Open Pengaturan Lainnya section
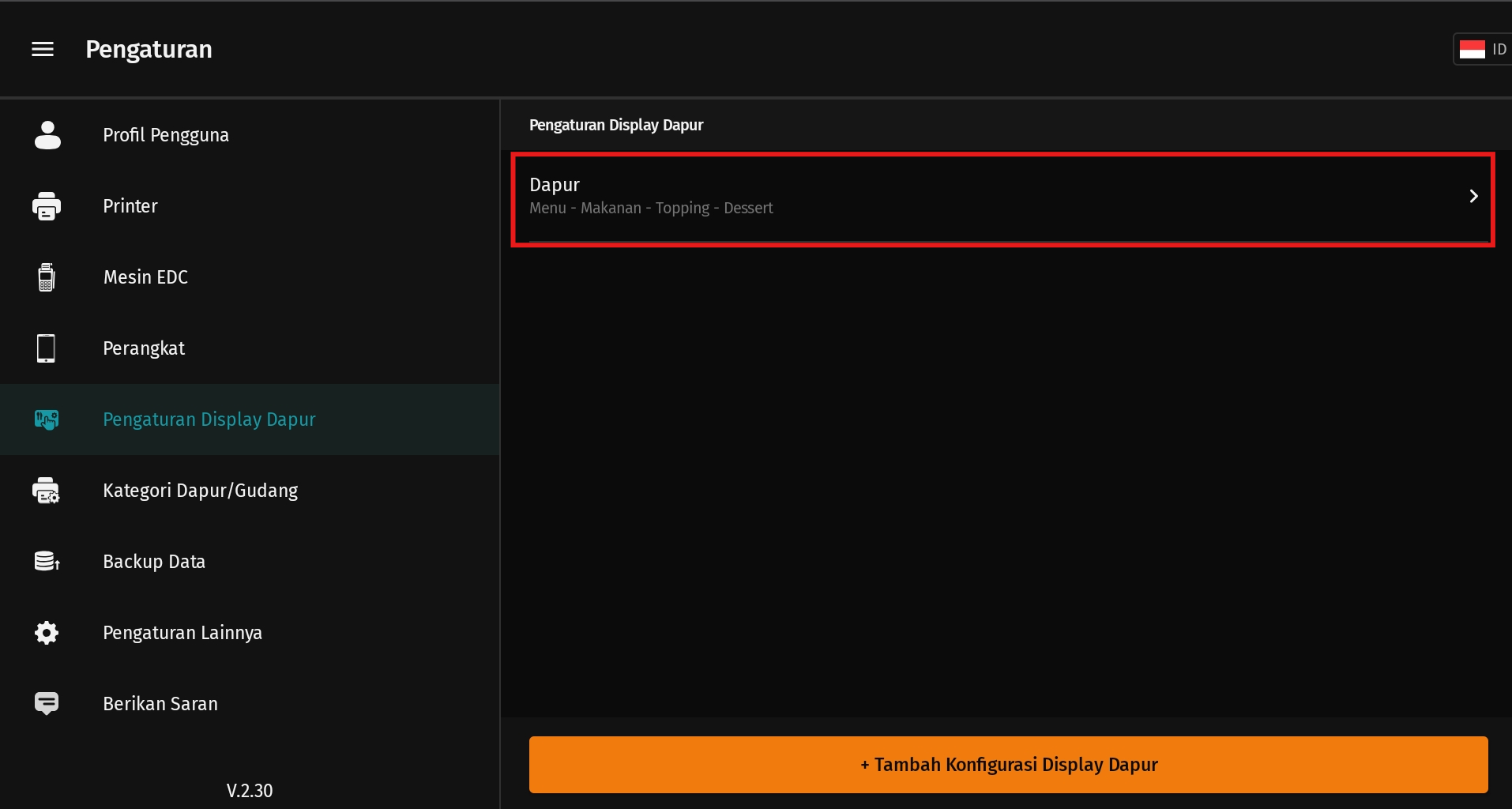1512x809 pixels. pyautogui.click(x=182, y=633)
